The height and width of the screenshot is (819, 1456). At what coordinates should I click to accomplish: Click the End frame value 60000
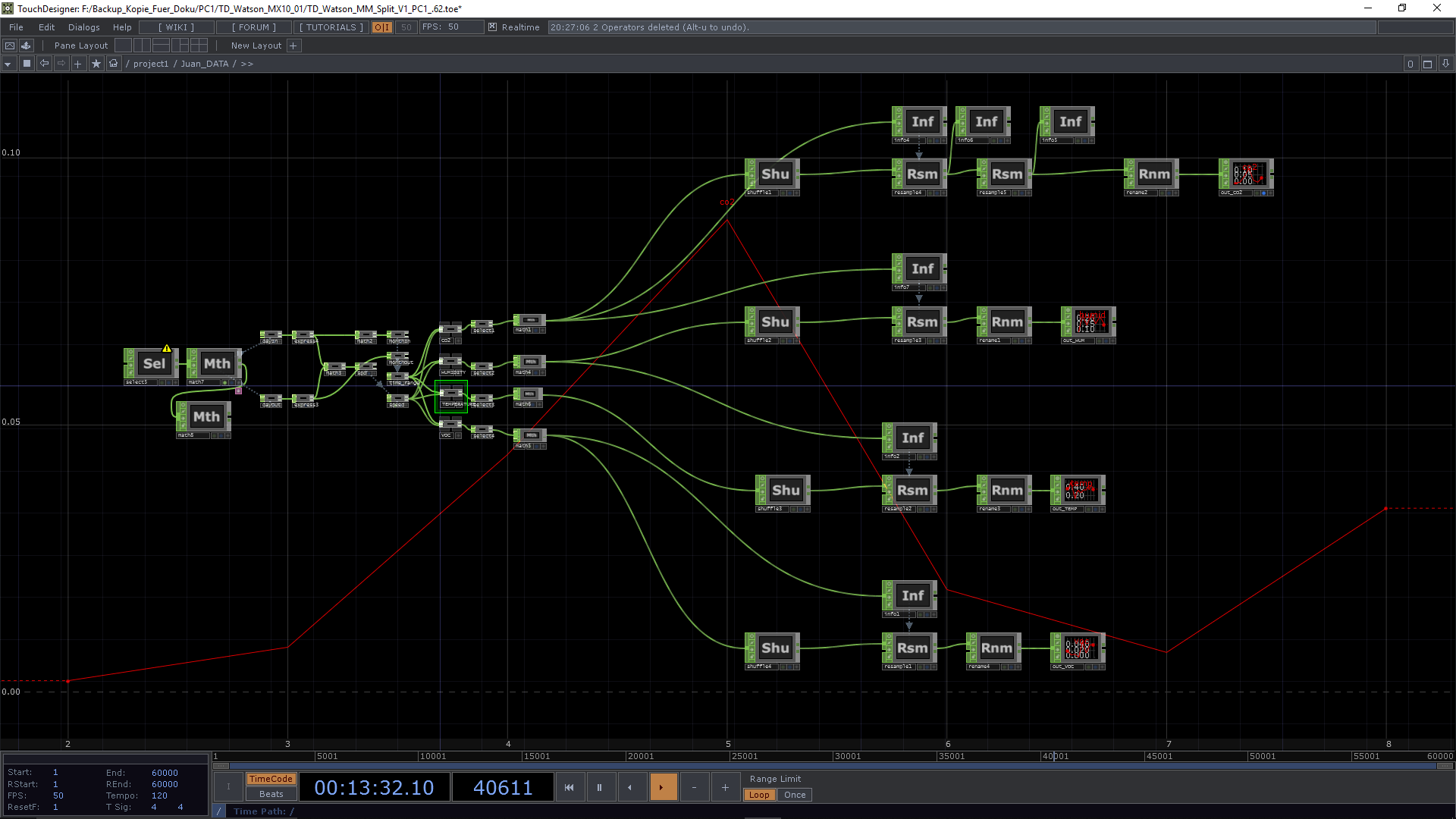point(165,773)
